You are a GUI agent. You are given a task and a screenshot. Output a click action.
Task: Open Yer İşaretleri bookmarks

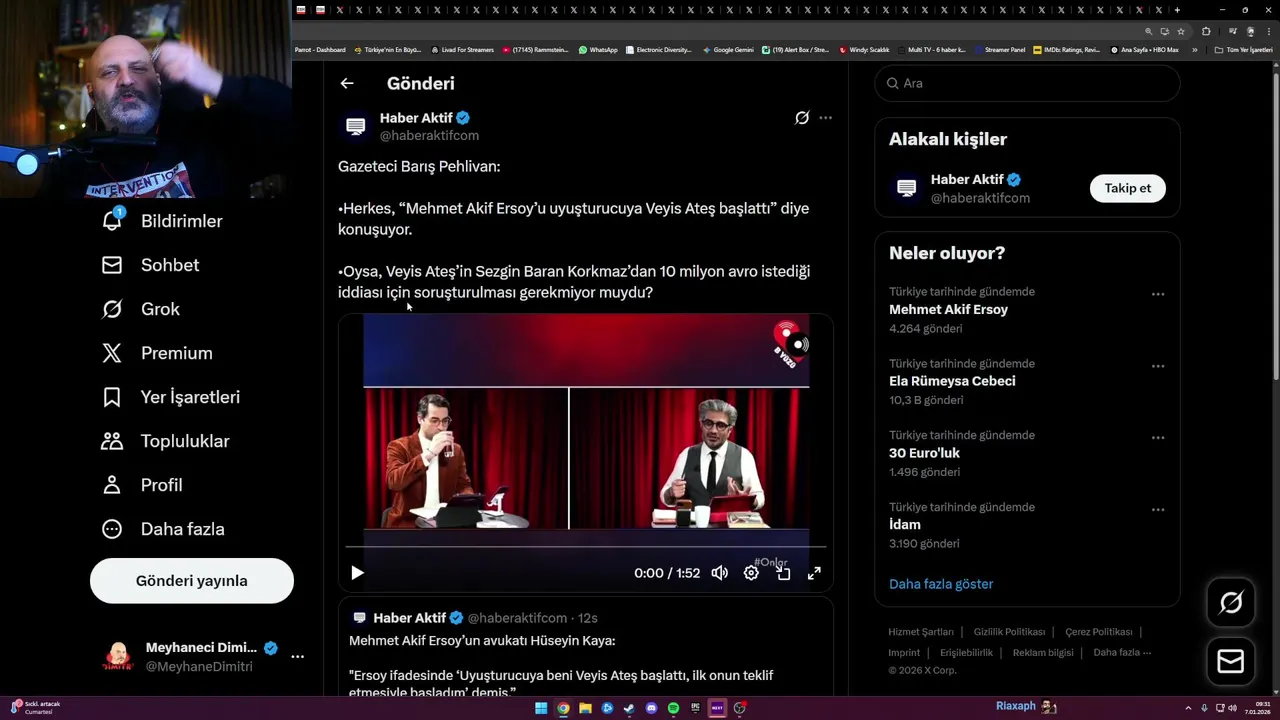[x=171, y=397]
